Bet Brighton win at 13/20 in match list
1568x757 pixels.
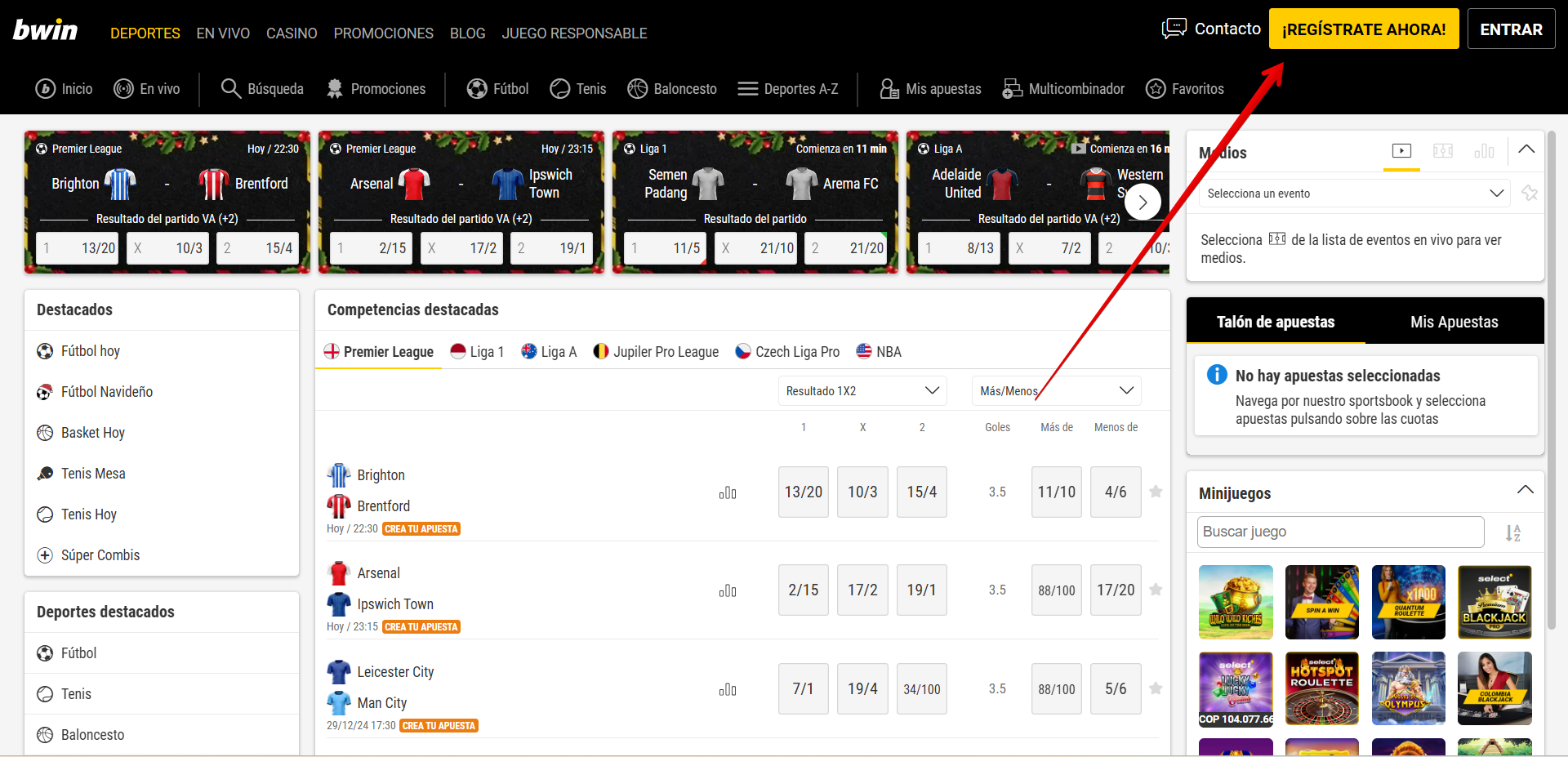pyautogui.click(x=804, y=492)
